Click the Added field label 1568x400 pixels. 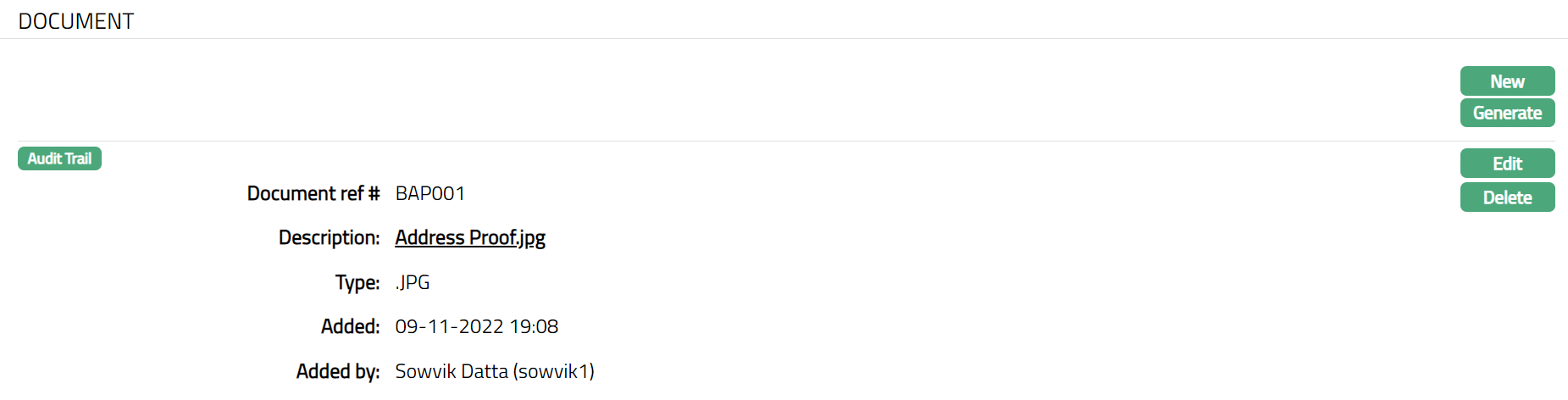[x=350, y=326]
